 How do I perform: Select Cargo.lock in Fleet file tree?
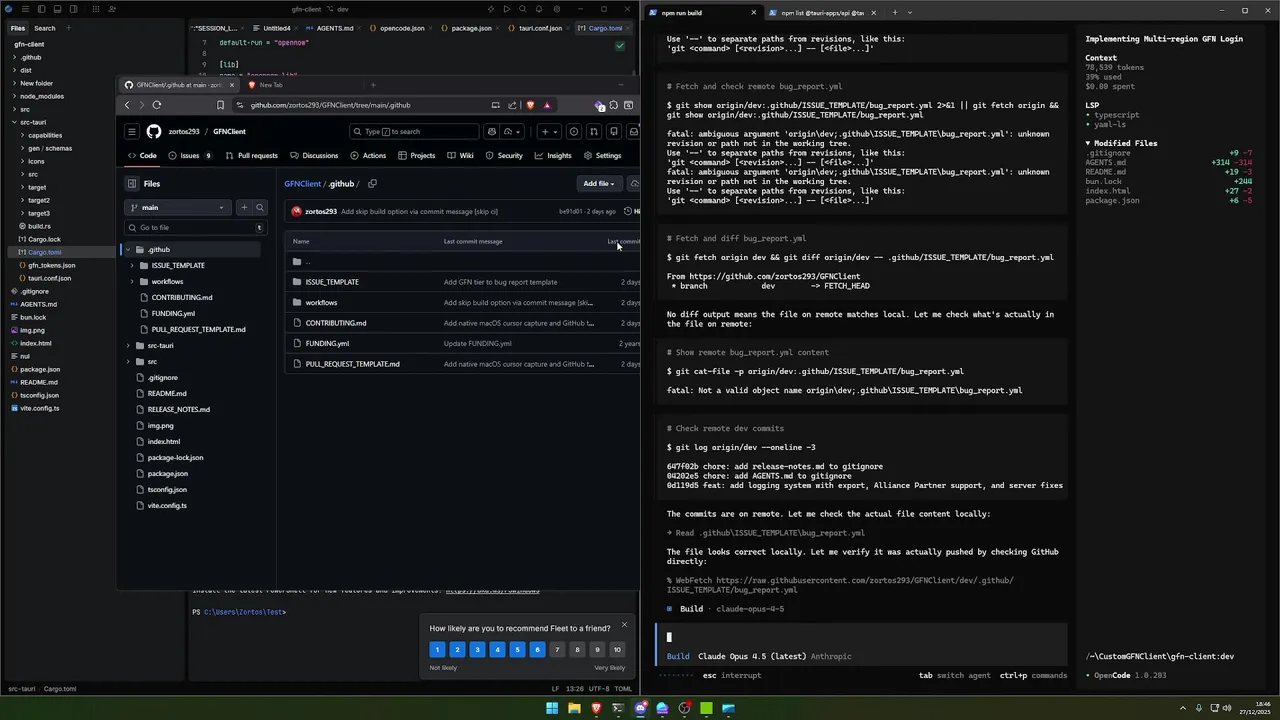click(44, 240)
